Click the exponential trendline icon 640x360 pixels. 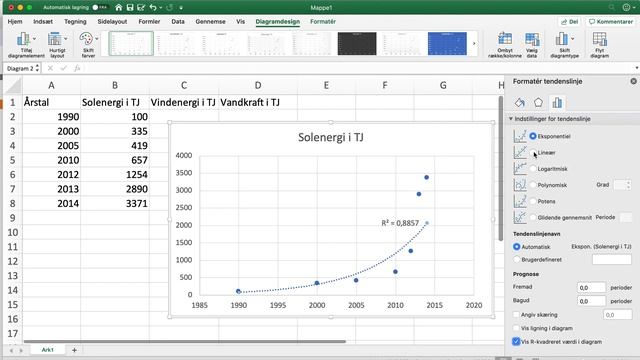coord(520,136)
